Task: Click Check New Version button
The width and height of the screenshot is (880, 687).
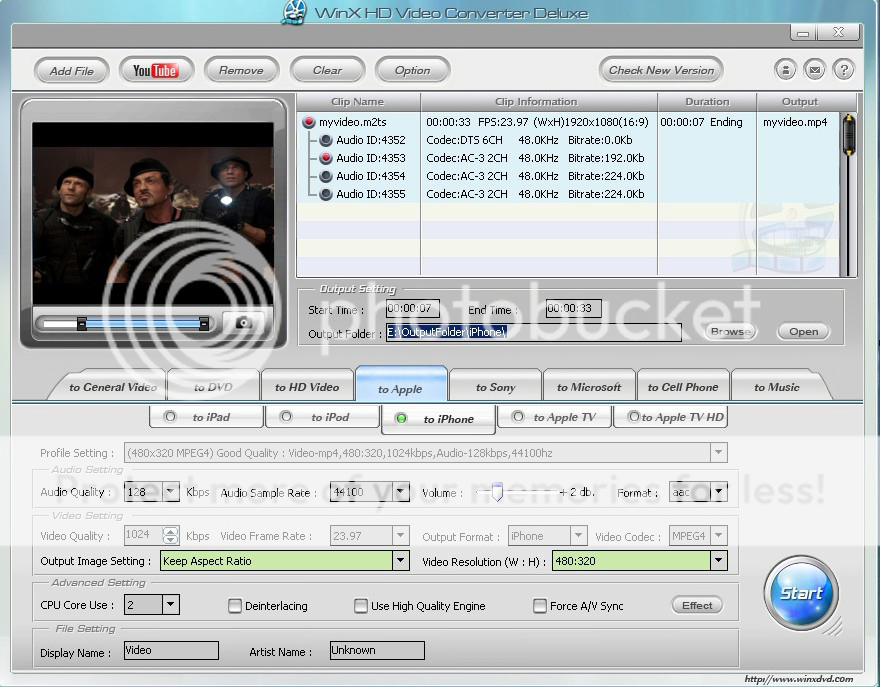Action: click(661, 70)
